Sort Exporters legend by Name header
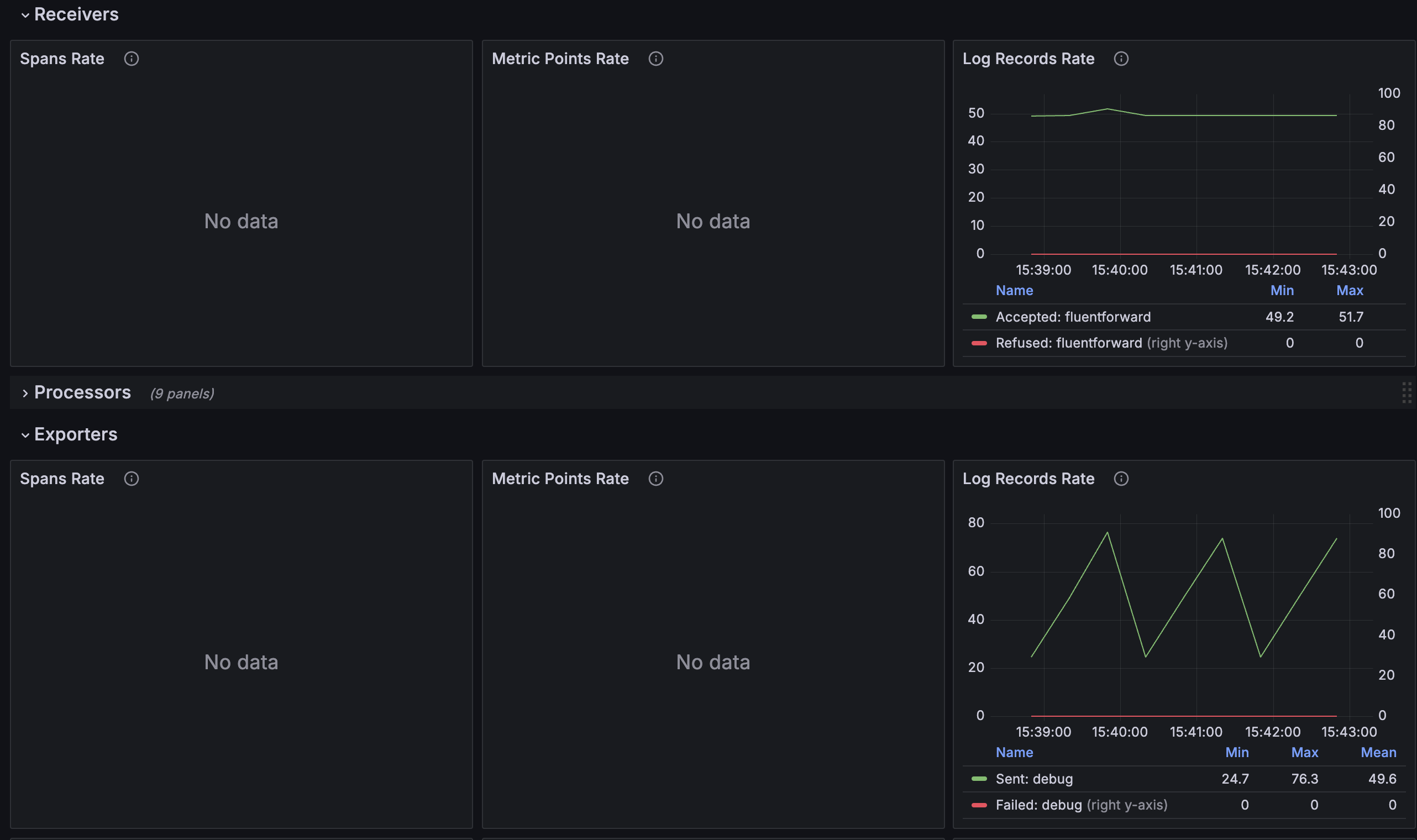This screenshot has width=1417, height=840. 1014,752
